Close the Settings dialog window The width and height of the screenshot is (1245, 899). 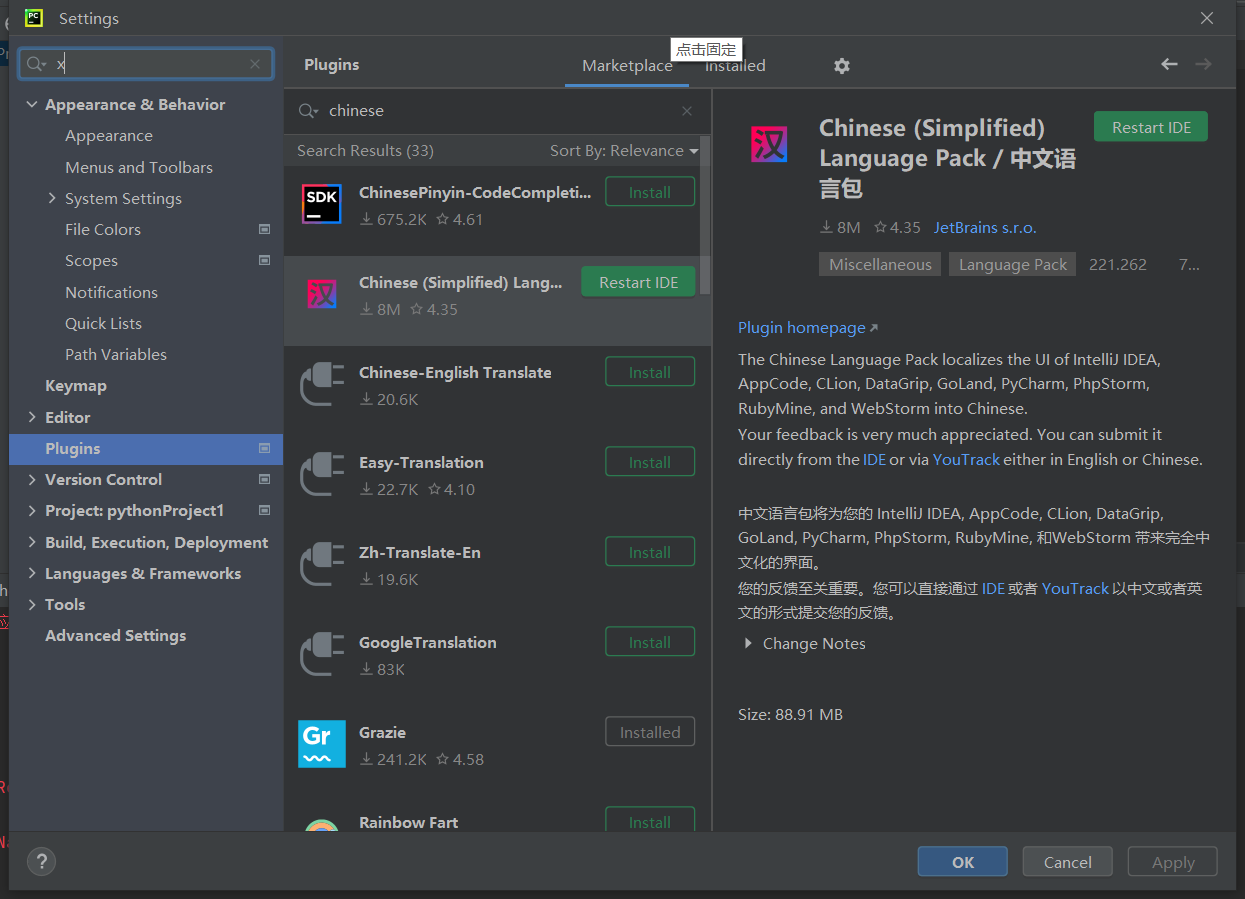click(1207, 18)
